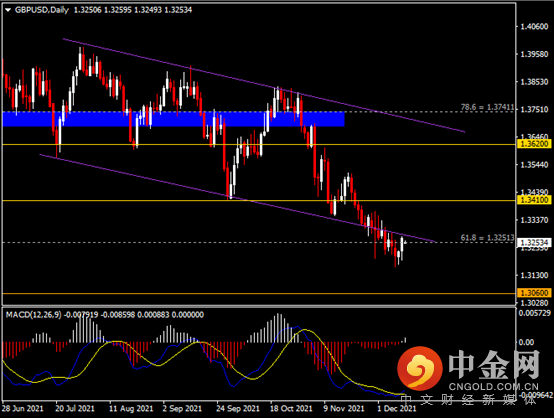Click the lower purple channel trendline
Image resolution: width=554 pixels, height=418 pixels.
click(x=237, y=198)
